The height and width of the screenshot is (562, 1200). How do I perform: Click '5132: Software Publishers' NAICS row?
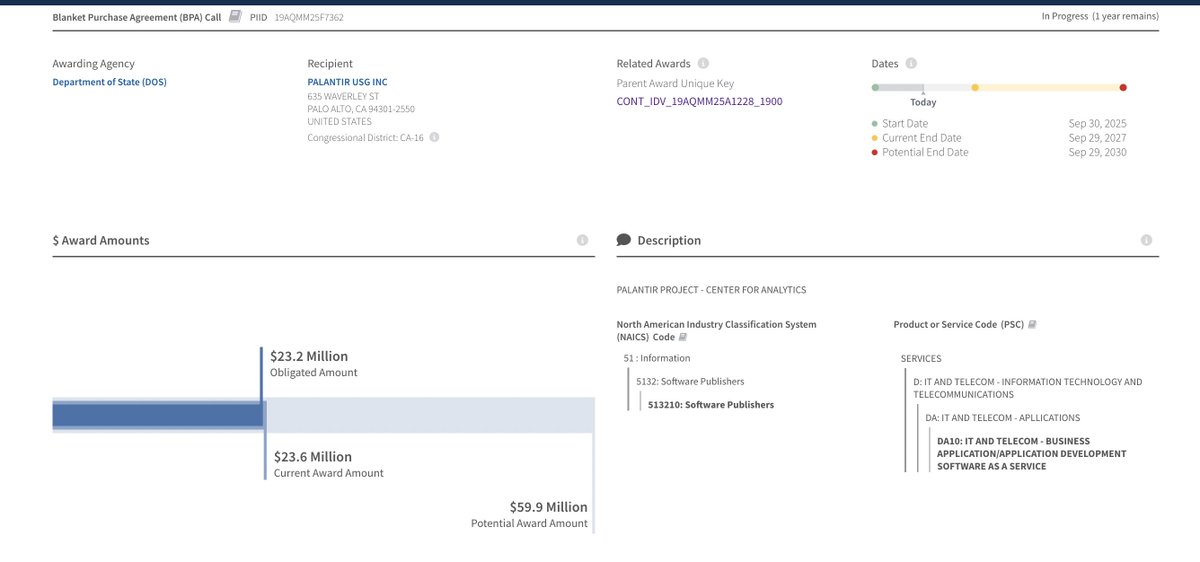coord(690,381)
